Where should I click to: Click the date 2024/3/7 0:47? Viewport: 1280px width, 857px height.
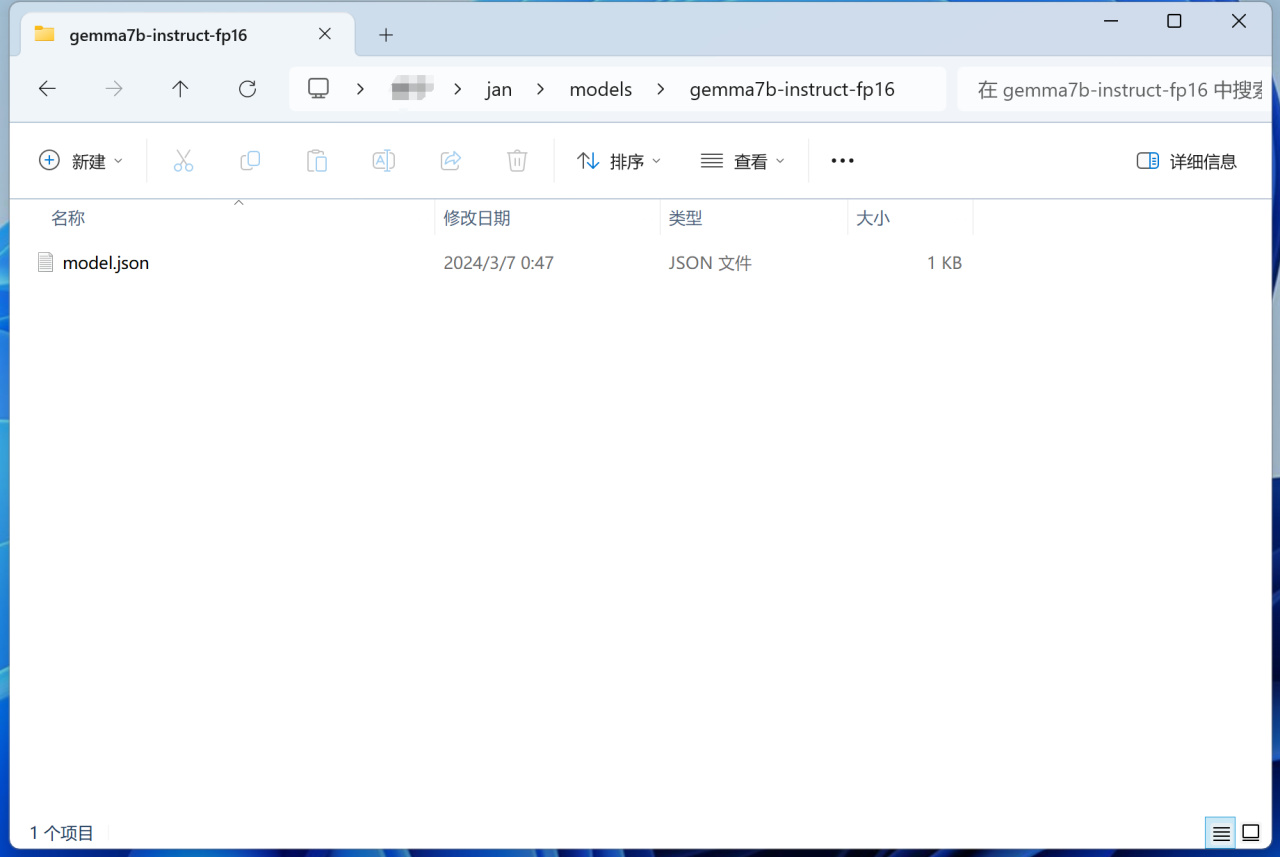point(499,263)
